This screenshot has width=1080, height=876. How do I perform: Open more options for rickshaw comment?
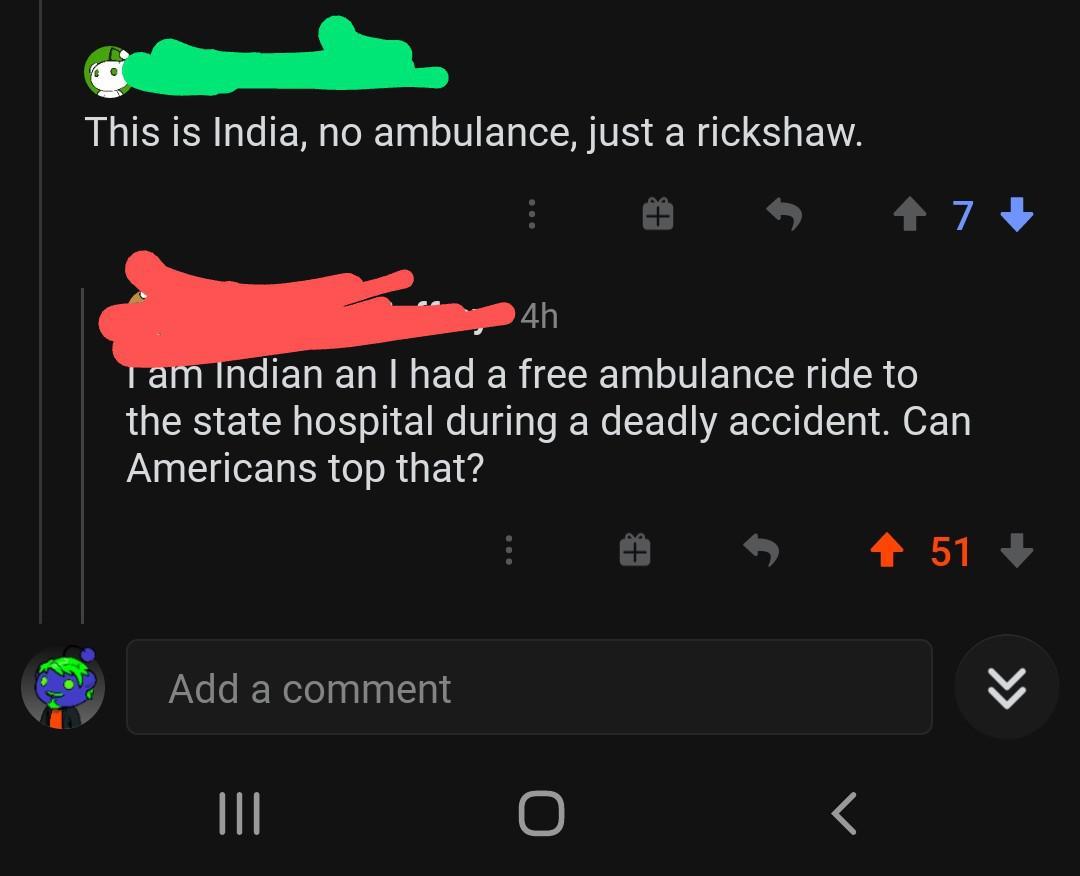(x=532, y=213)
